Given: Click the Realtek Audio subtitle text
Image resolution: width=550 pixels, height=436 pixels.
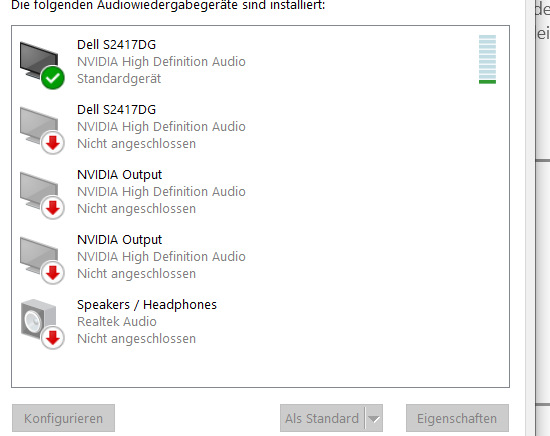Looking at the screenshot, I should [x=117, y=322].
